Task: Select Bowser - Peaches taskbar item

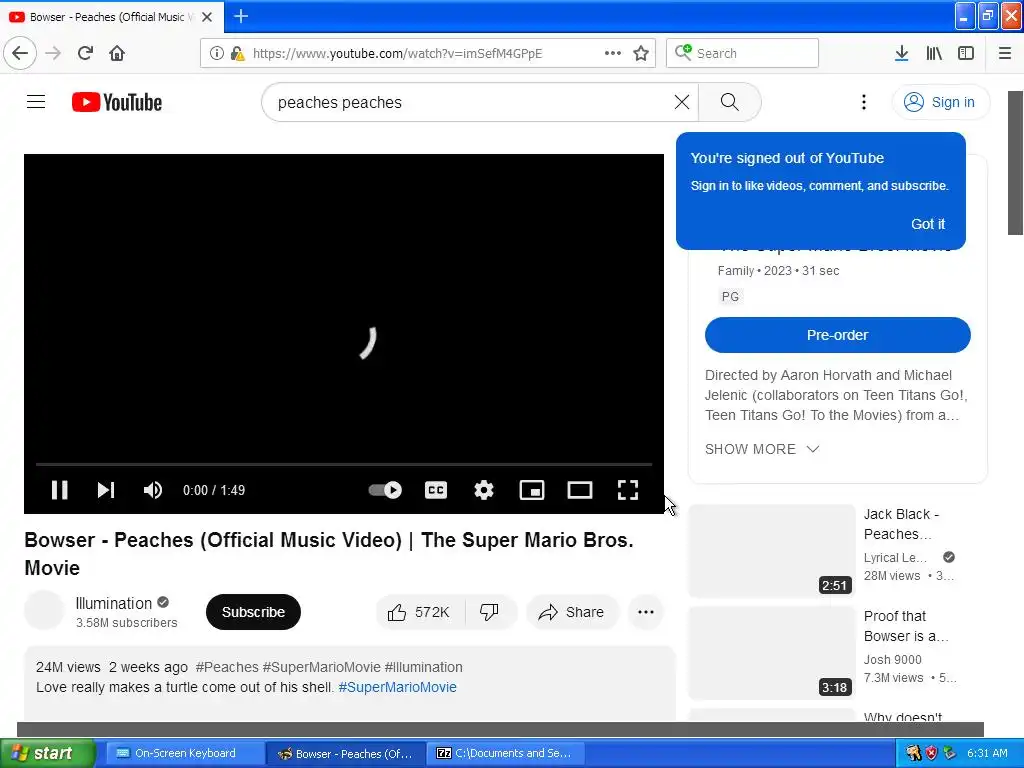Action: coord(346,753)
